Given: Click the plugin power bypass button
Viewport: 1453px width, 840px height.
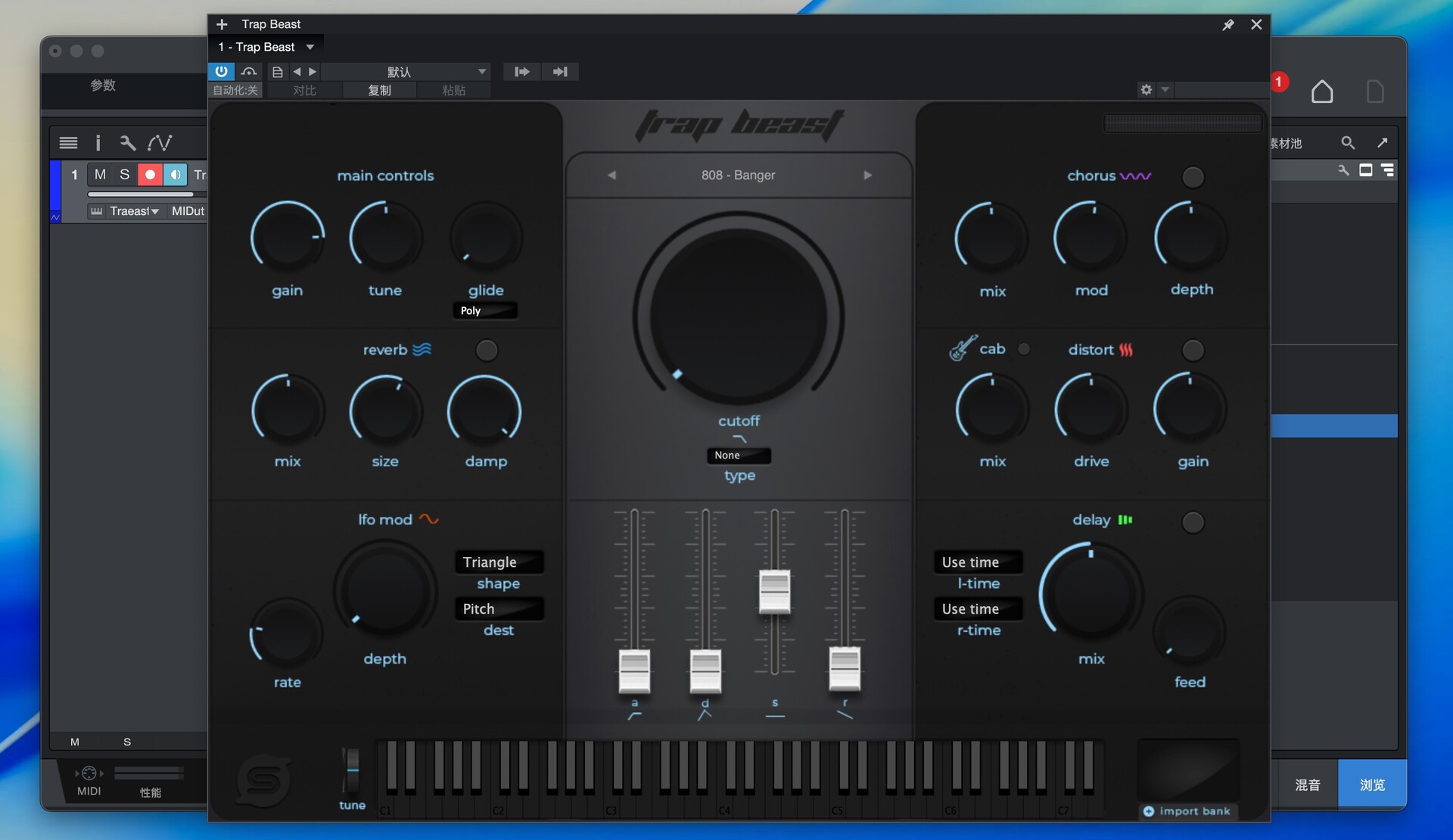Looking at the screenshot, I should click(220, 71).
